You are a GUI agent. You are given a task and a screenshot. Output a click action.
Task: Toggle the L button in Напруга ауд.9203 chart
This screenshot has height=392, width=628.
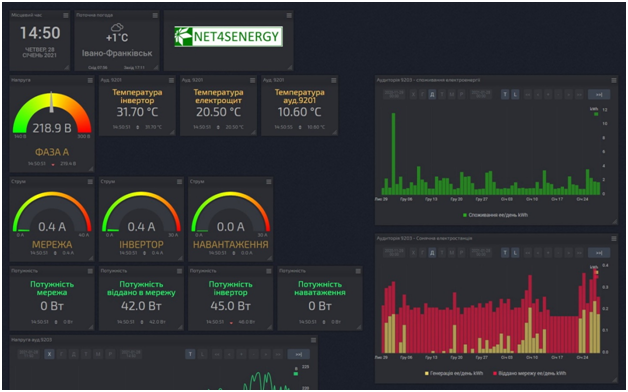(x=203, y=354)
